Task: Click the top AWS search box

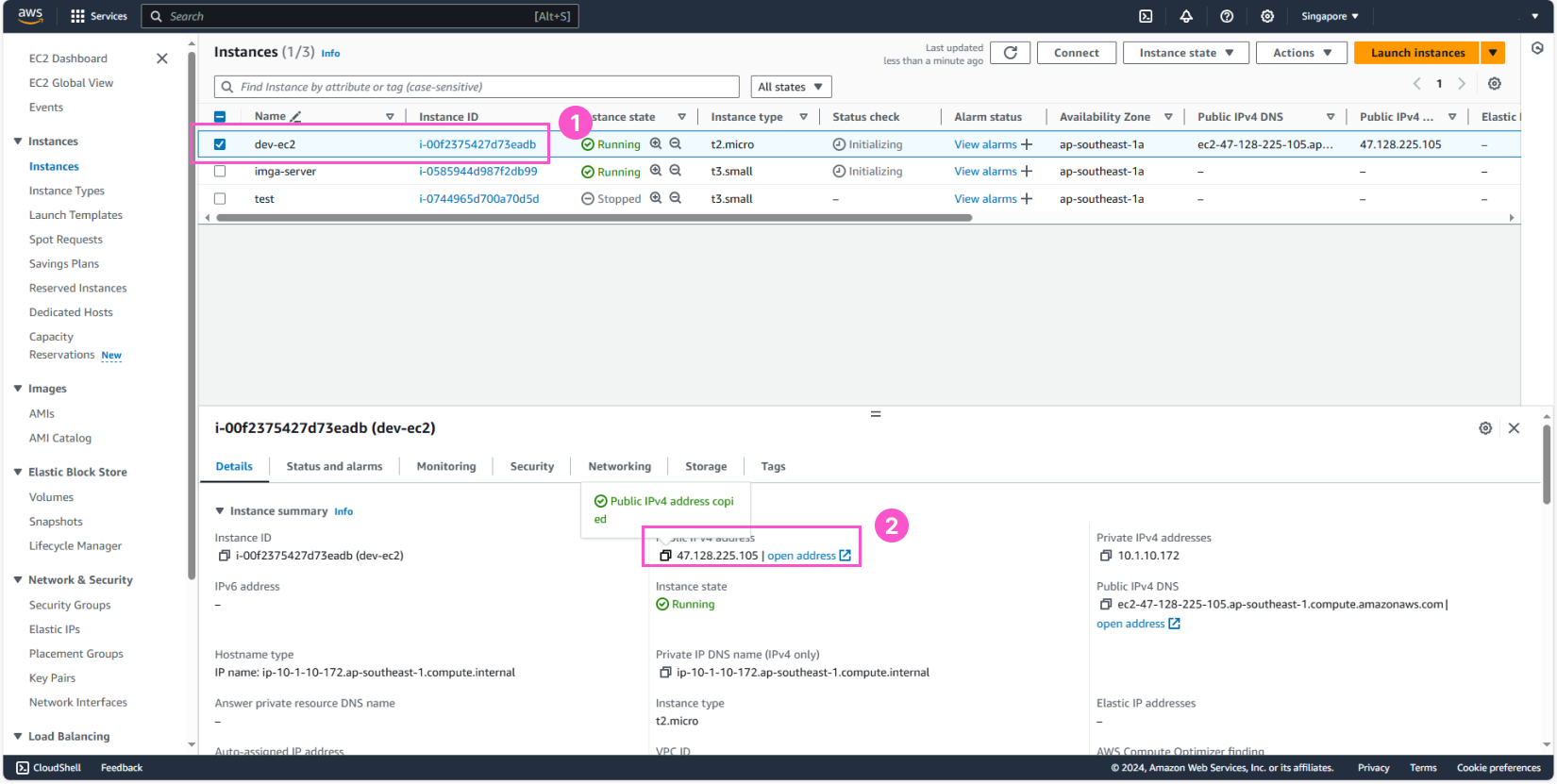Action: [360, 16]
